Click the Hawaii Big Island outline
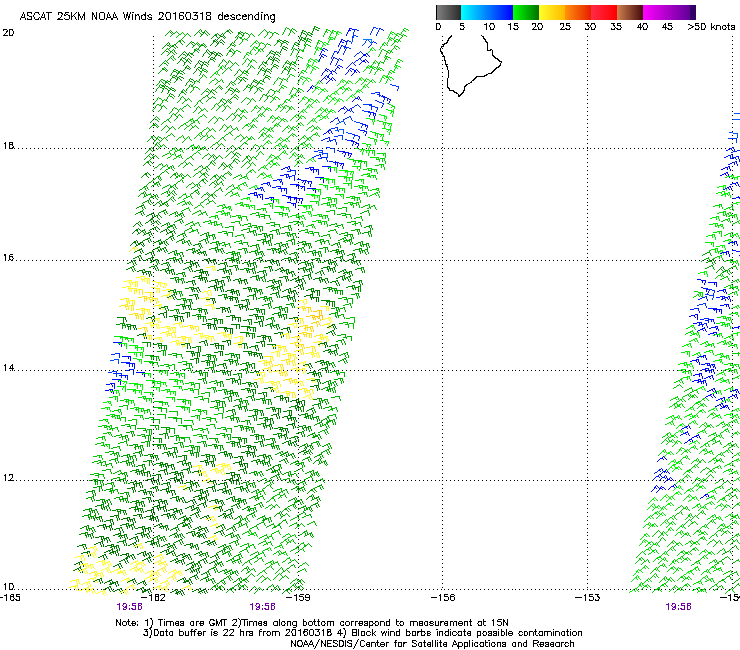 pos(471,66)
